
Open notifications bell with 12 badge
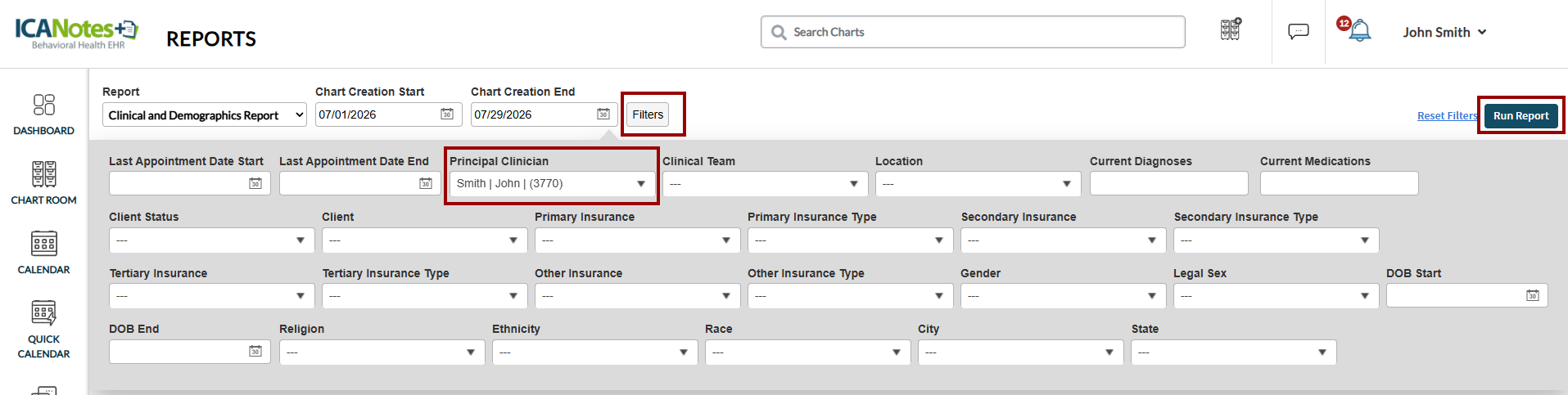1355,29
